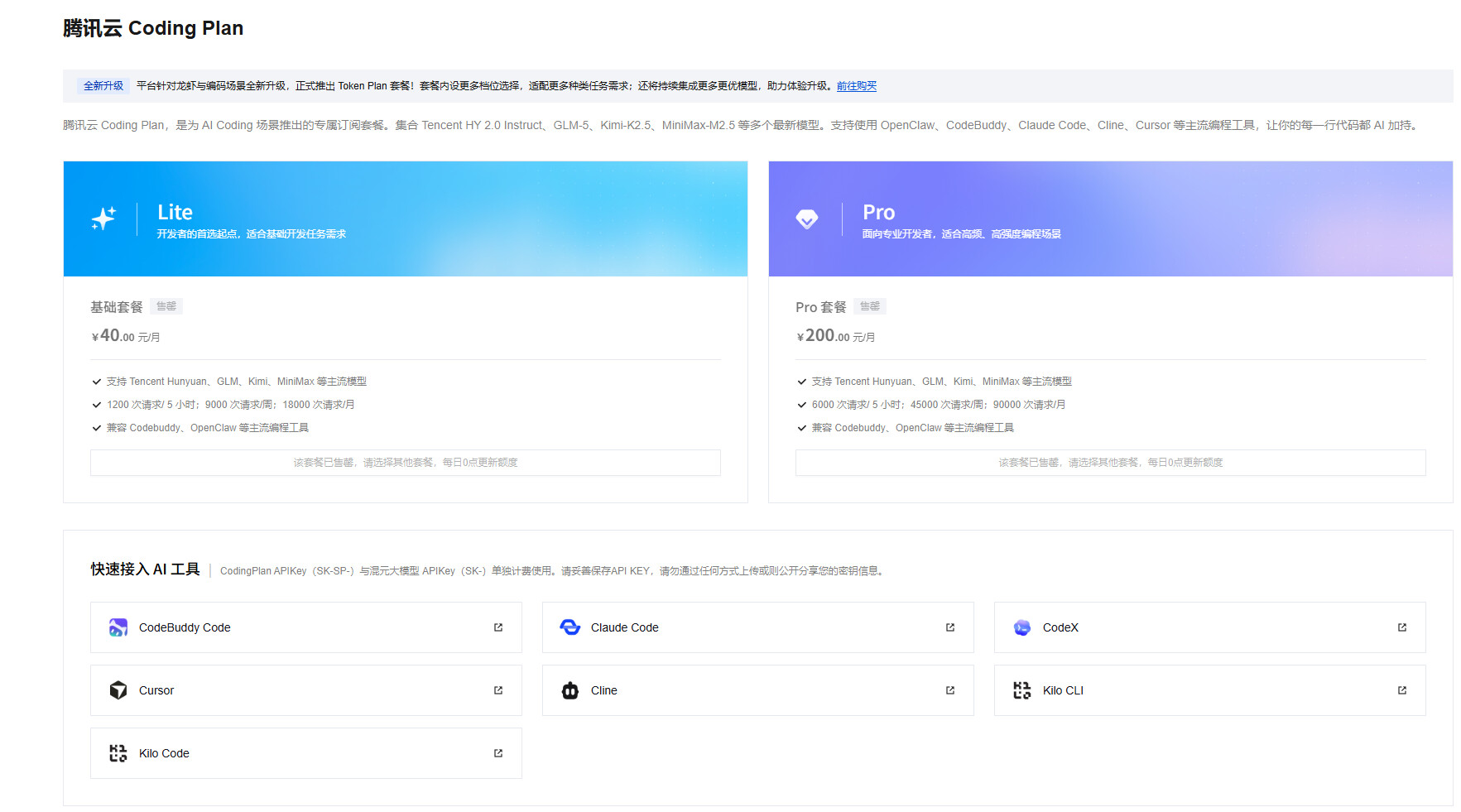Click the CodeBuddy Code label text
This screenshot has height=812, width=1461.
pos(185,627)
